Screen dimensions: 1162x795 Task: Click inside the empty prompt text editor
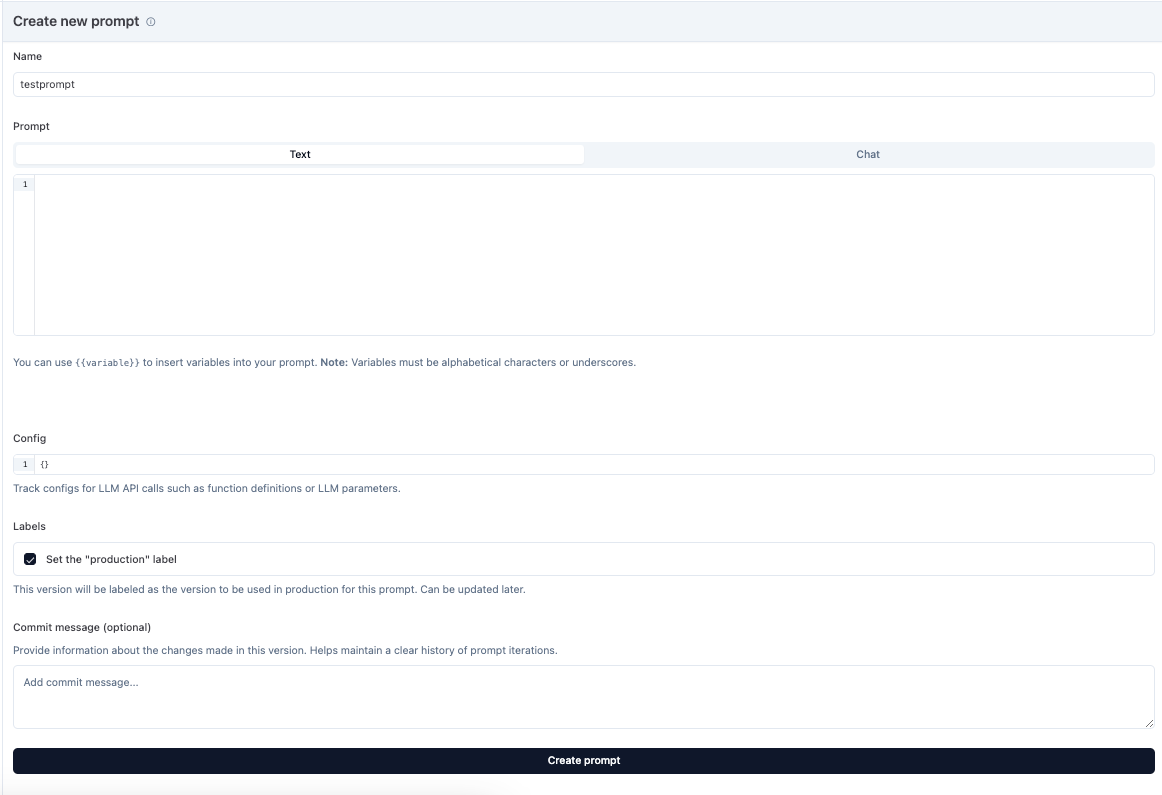[593, 255]
